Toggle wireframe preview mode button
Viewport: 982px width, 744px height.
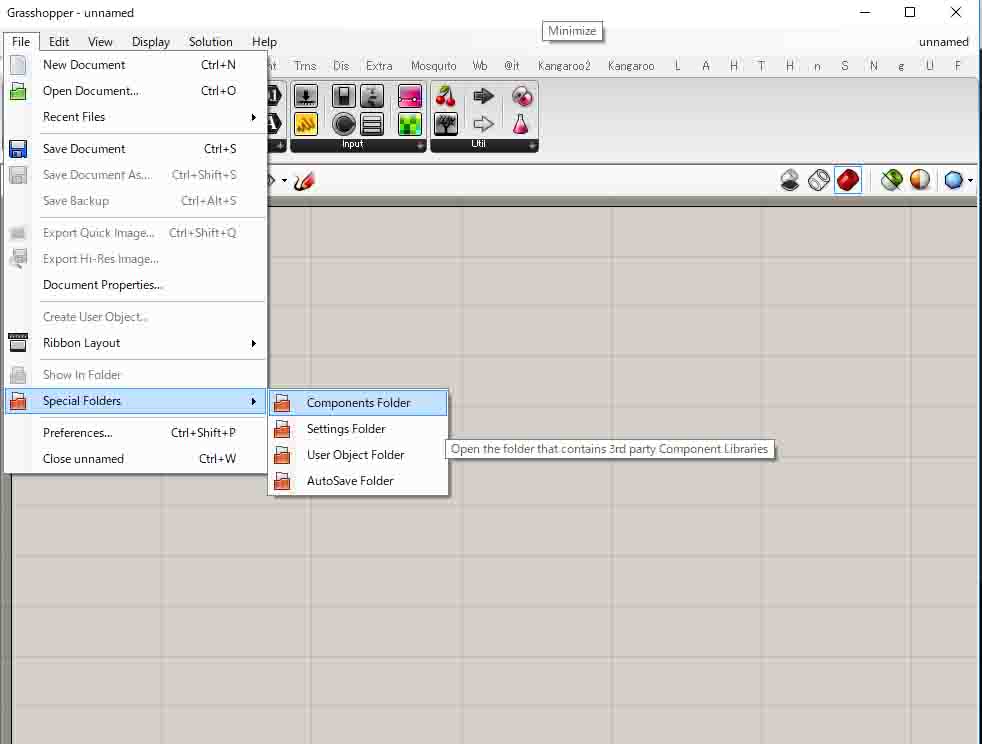coord(818,180)
